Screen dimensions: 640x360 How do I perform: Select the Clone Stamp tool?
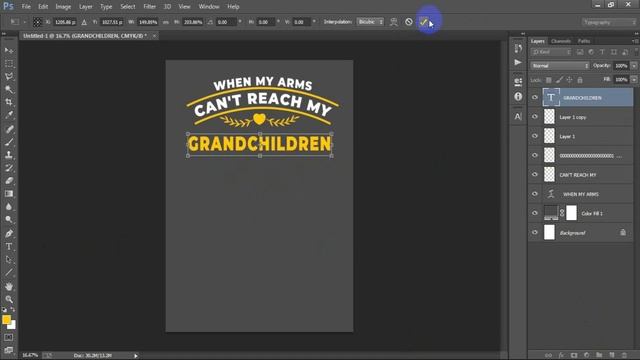[9, 155]
